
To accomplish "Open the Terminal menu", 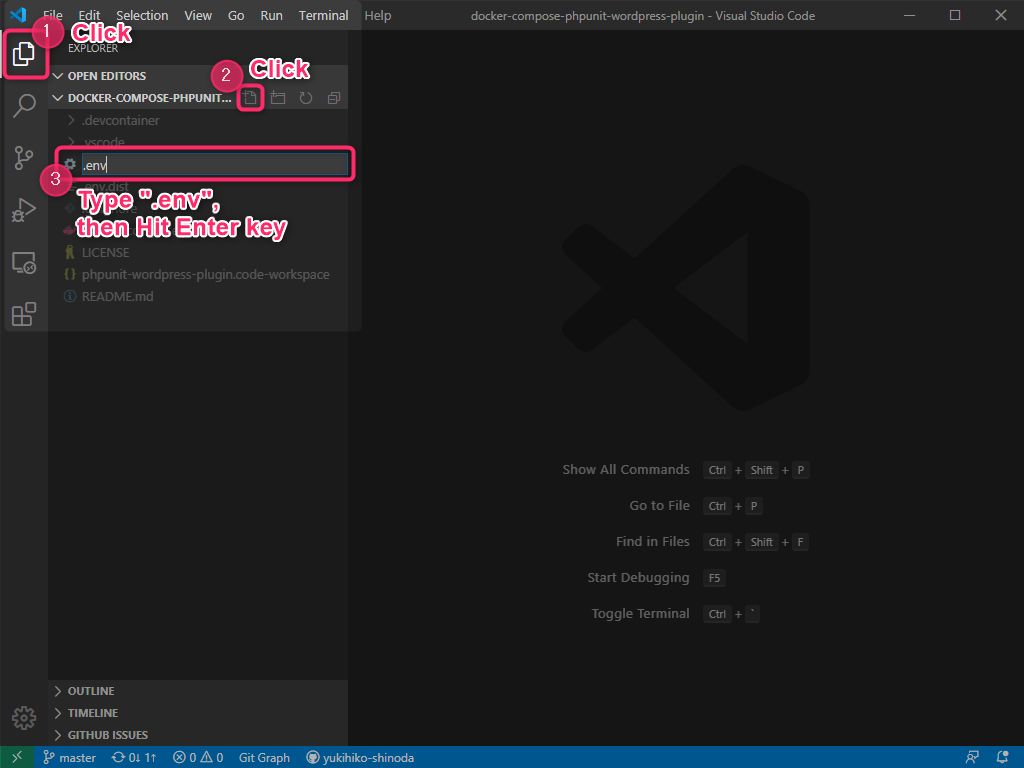I will (x=323, y=15).
